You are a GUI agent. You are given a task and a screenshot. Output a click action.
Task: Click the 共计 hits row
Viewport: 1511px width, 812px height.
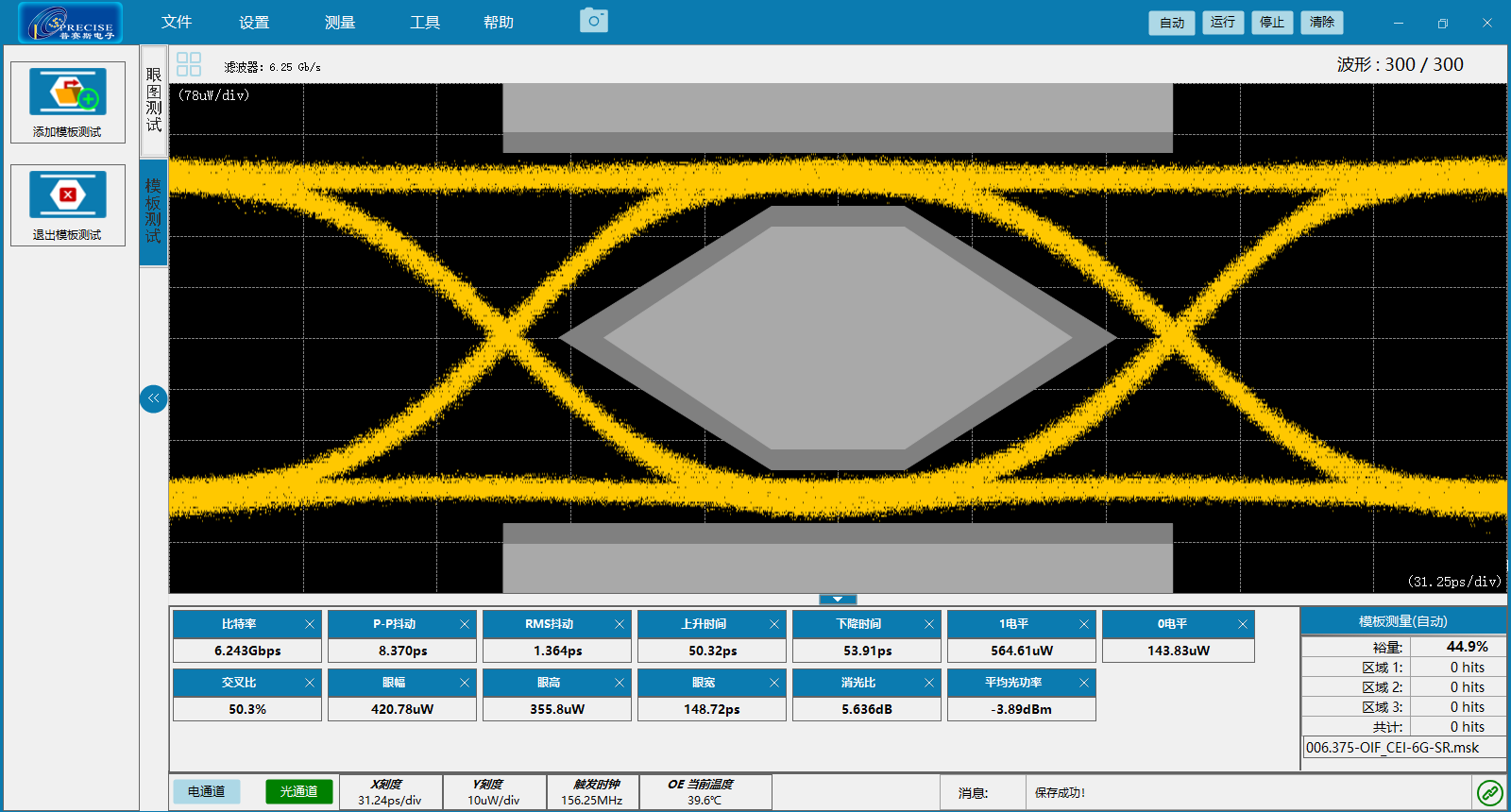coord(1403,727)
